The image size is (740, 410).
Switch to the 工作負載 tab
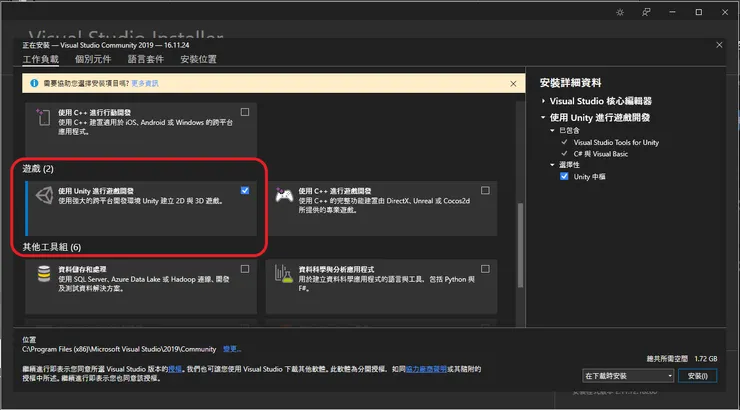point(41,59)
